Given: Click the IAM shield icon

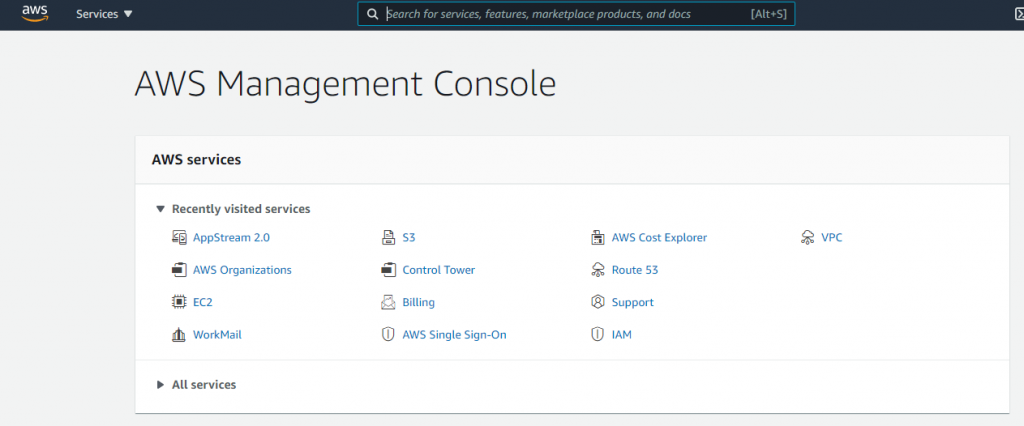Looking at the screenshot, I should click(x=598, y=335).
